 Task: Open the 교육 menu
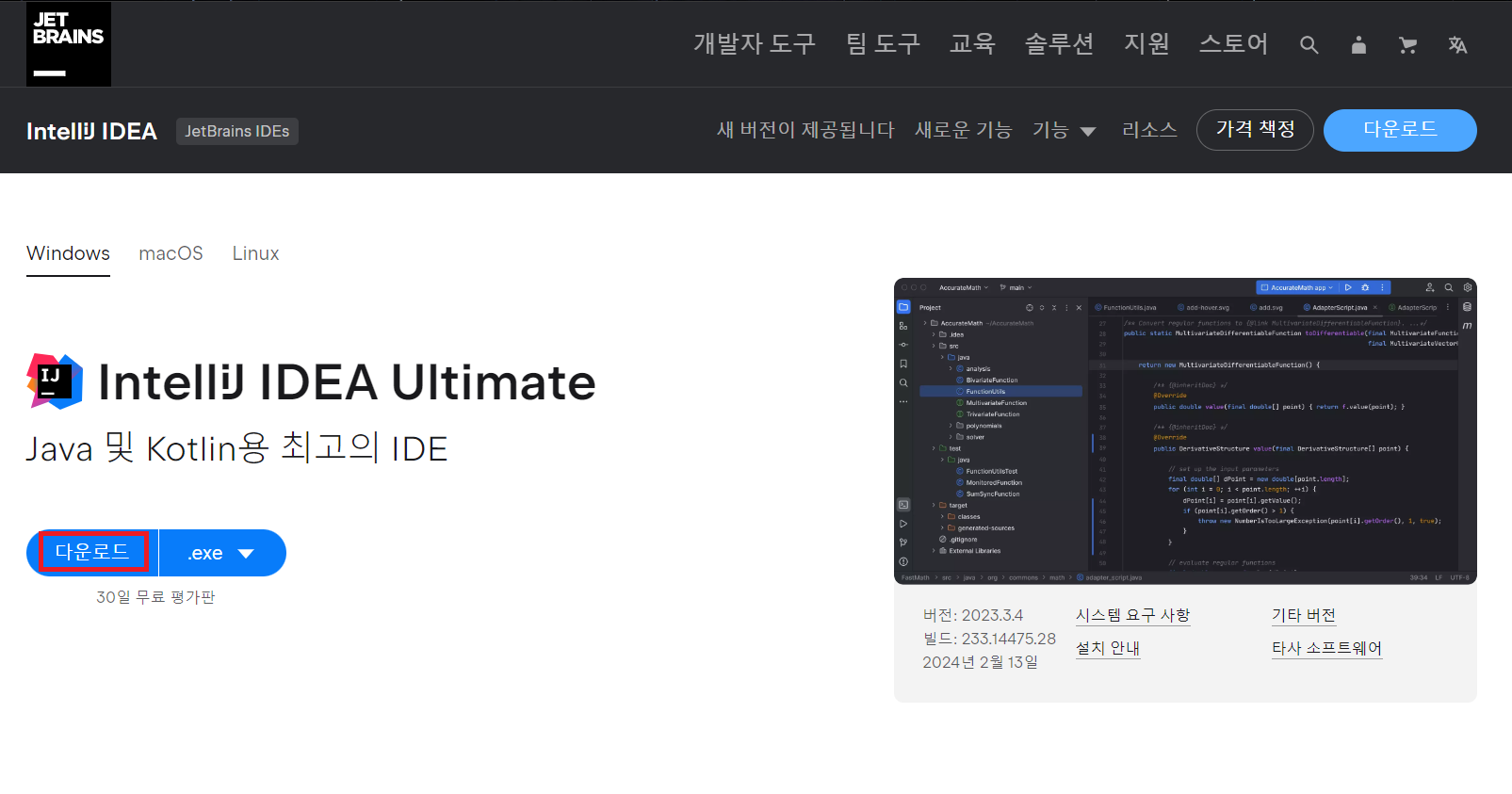(x=972, y=43)
